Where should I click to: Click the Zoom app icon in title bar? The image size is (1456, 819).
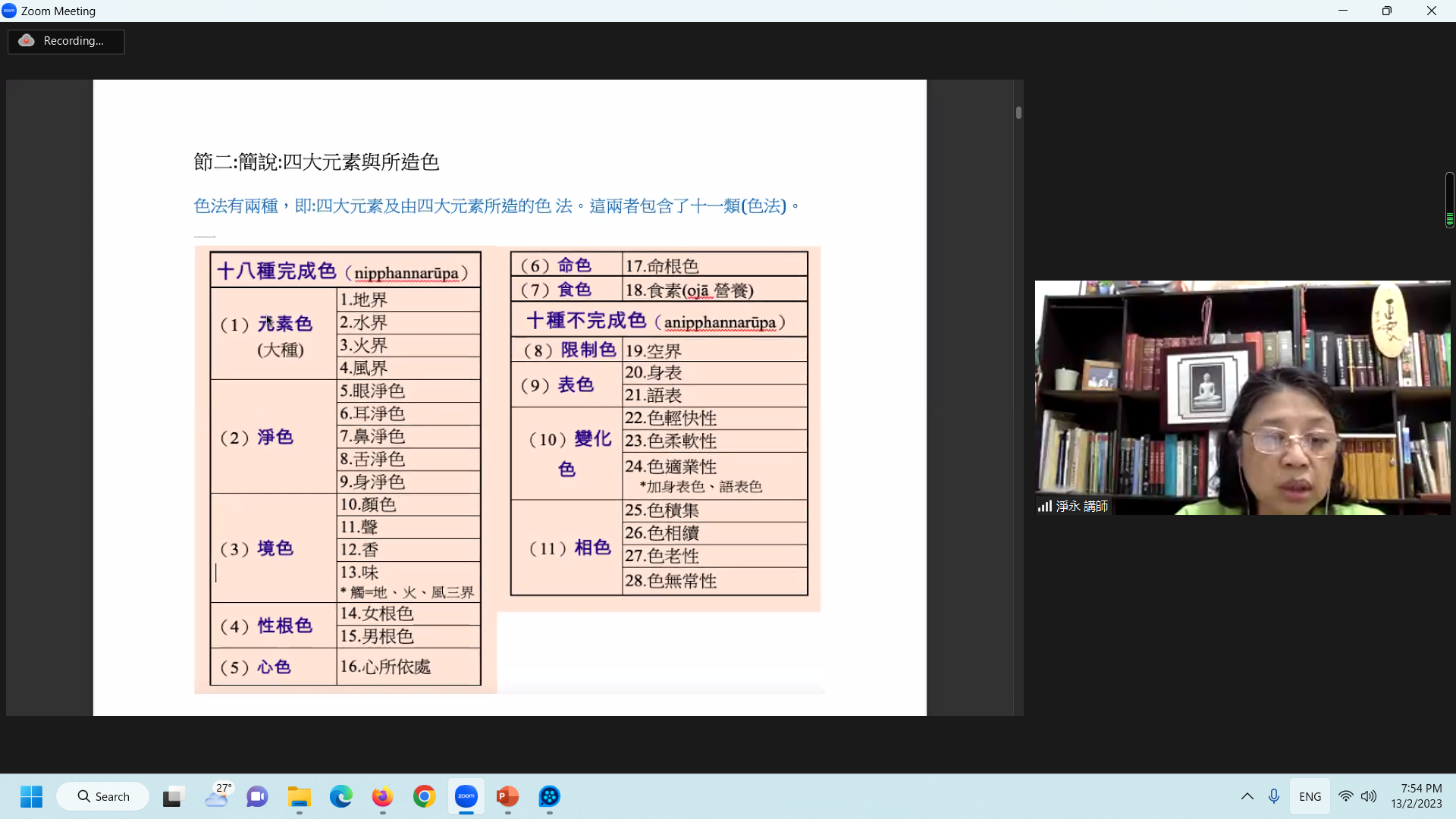[9, 11]
